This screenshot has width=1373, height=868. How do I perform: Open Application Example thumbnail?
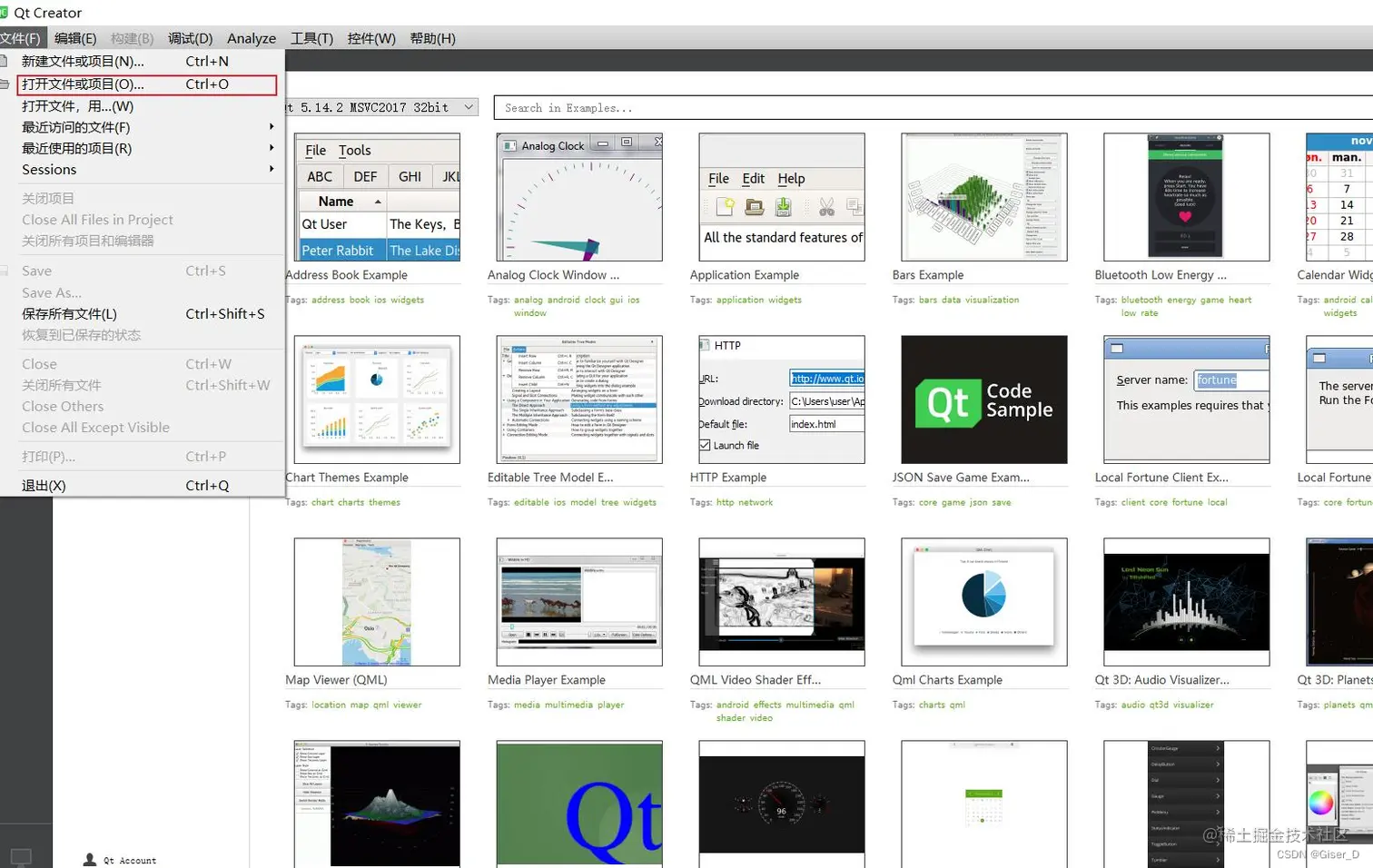782,197
